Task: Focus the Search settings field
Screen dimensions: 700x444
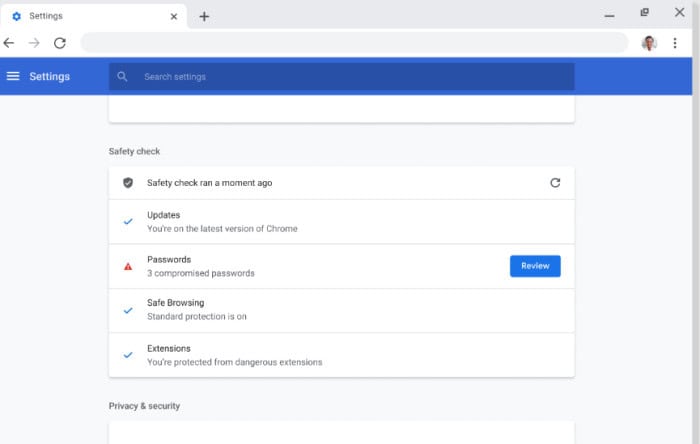Action: (x=342, y=77)
